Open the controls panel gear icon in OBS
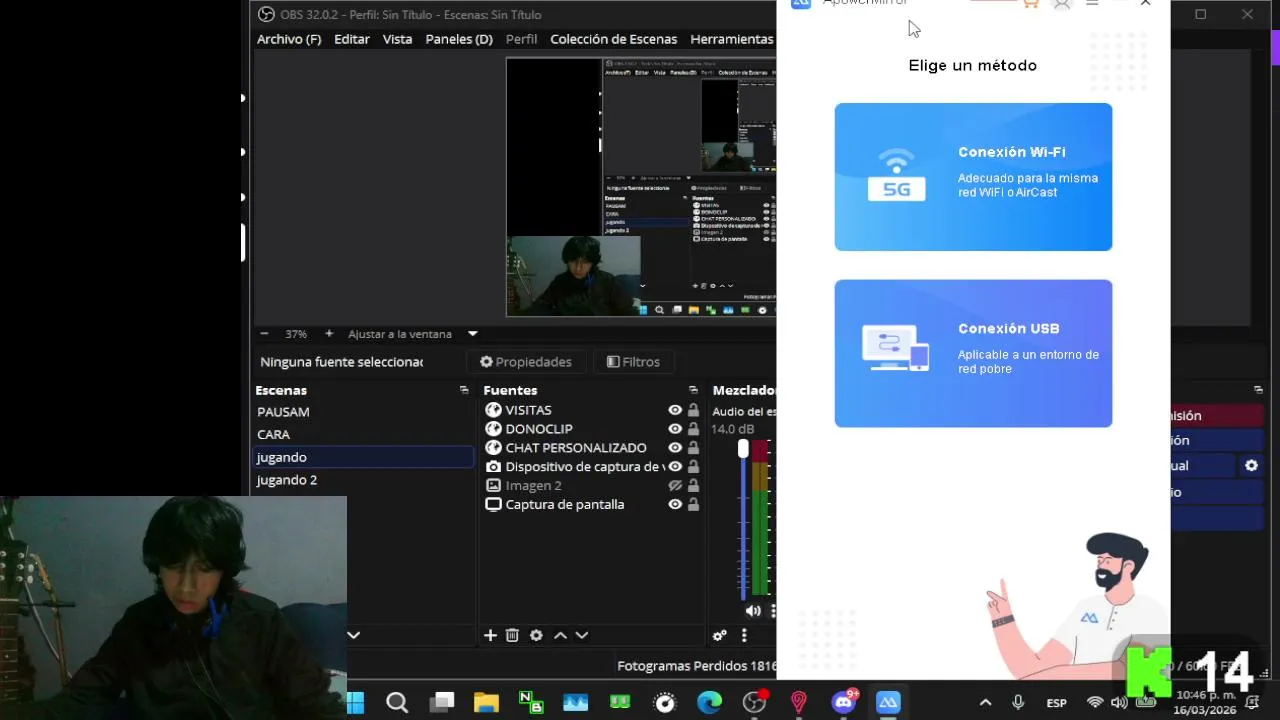1280x720 pixels. pyautogui.click(x=1251, y=465)
